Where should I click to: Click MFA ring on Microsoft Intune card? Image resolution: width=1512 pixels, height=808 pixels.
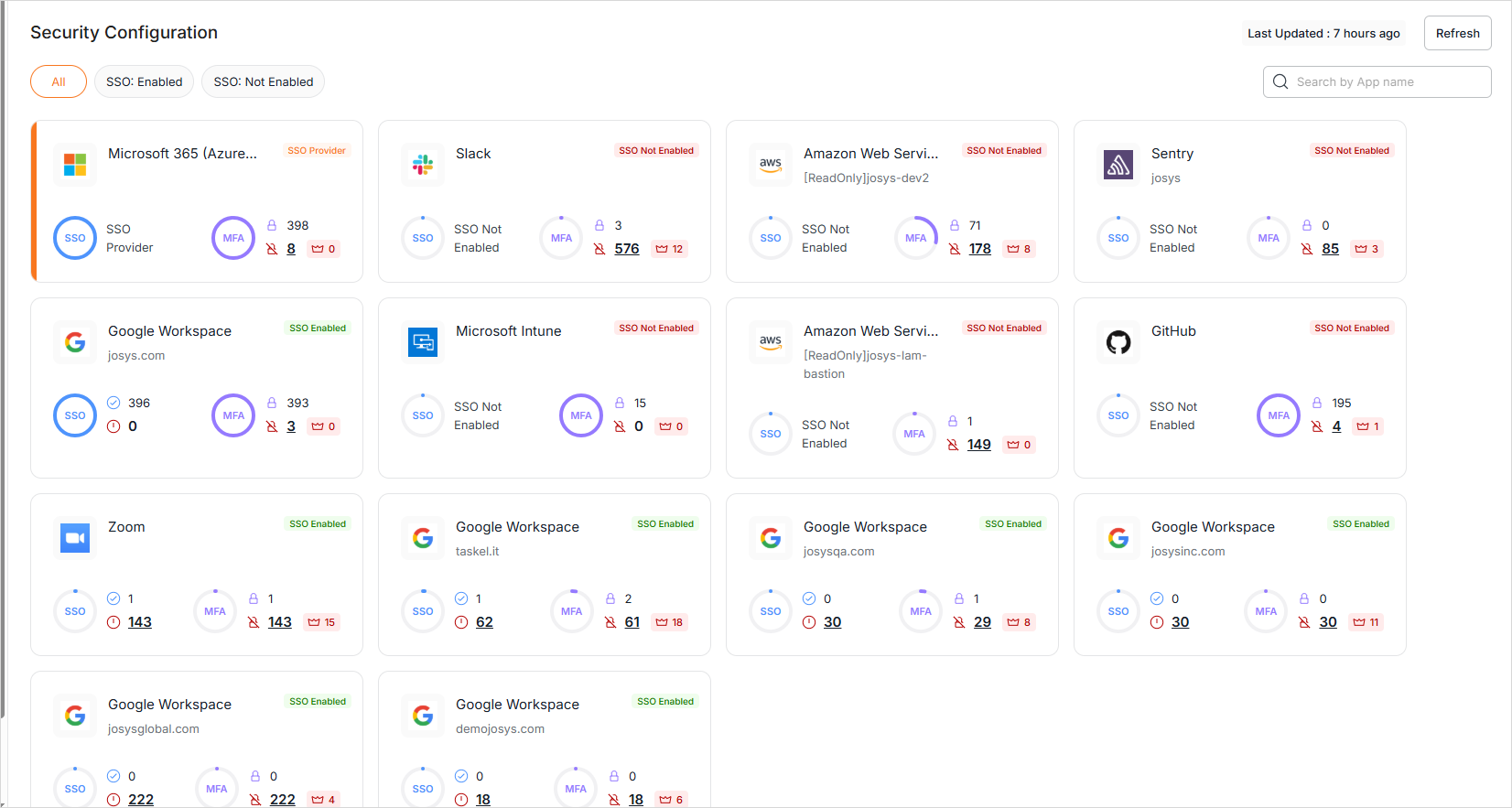pos(581,415)
